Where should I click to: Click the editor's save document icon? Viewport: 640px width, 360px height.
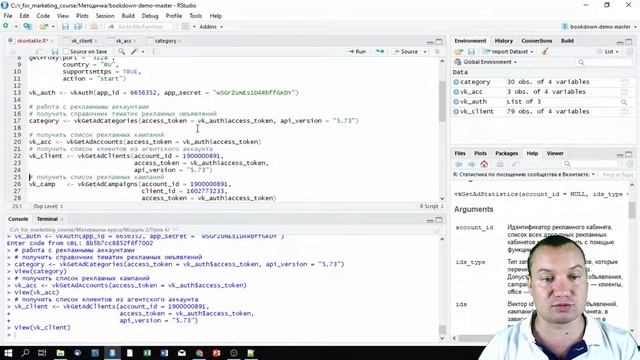click(55, 52)
